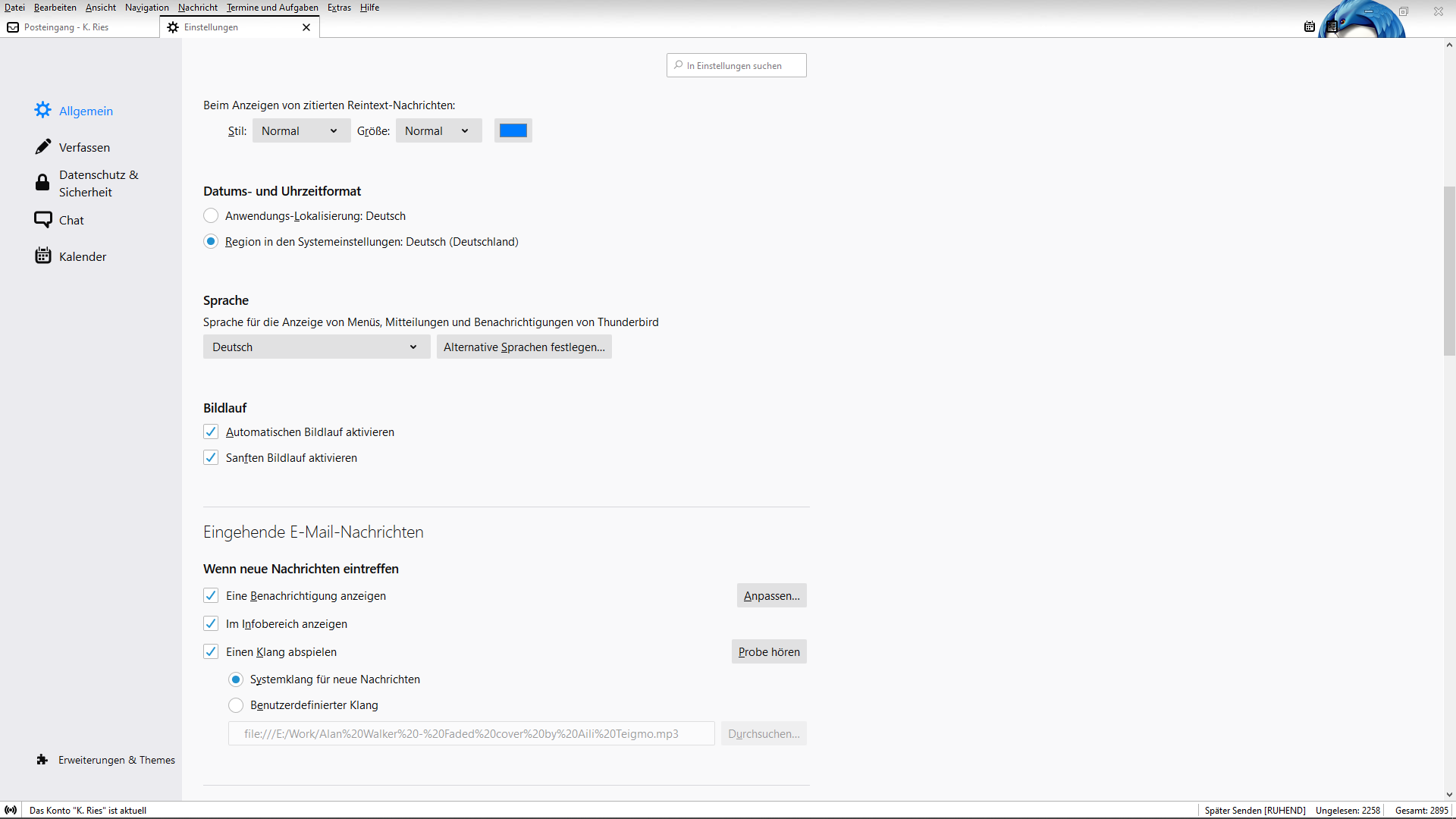This screenshot has width=1456, height=819.
Task: Click the Verfassen pencil icon
Action: click(x=43, y=146)
